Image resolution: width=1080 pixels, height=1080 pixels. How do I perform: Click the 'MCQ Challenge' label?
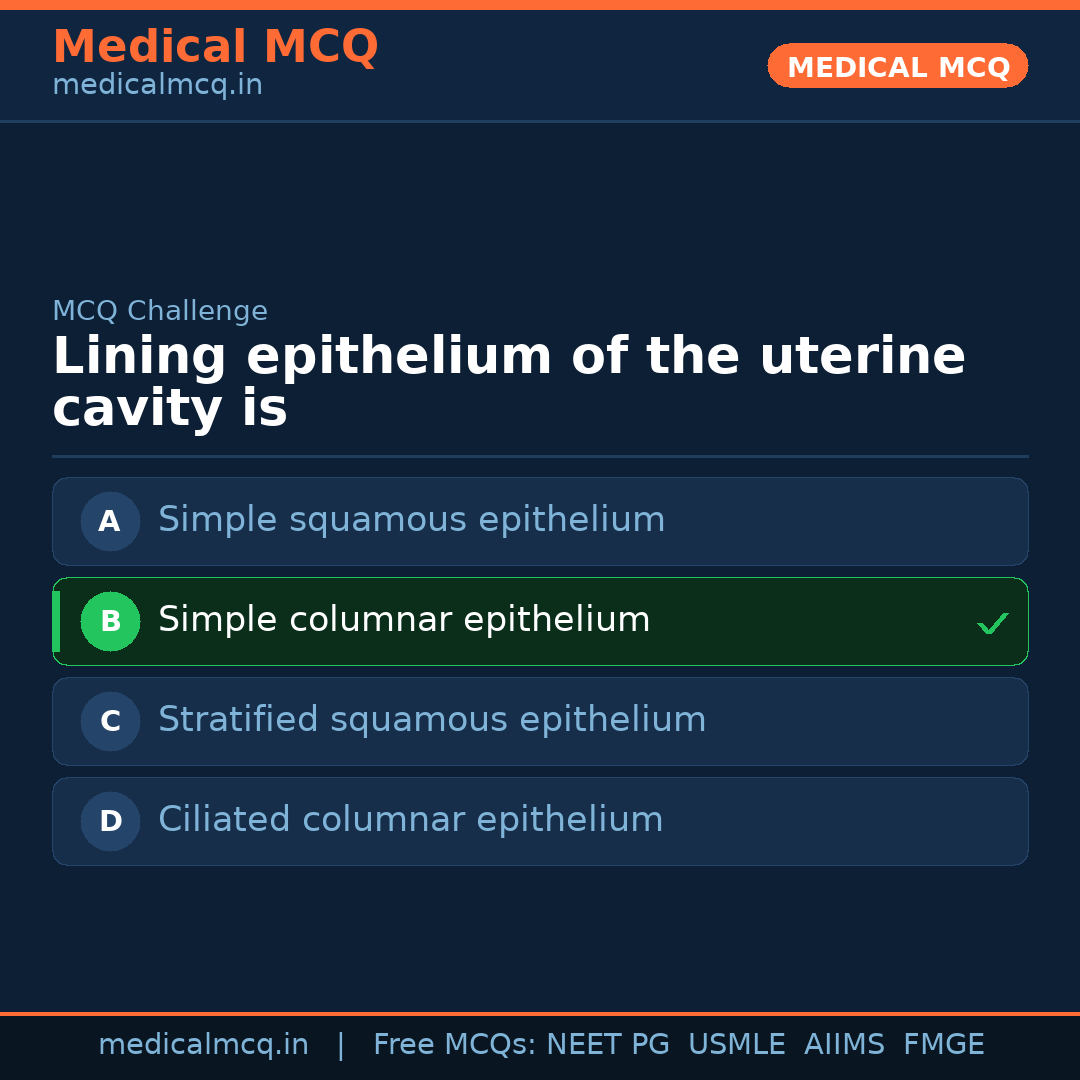point(160,311)
